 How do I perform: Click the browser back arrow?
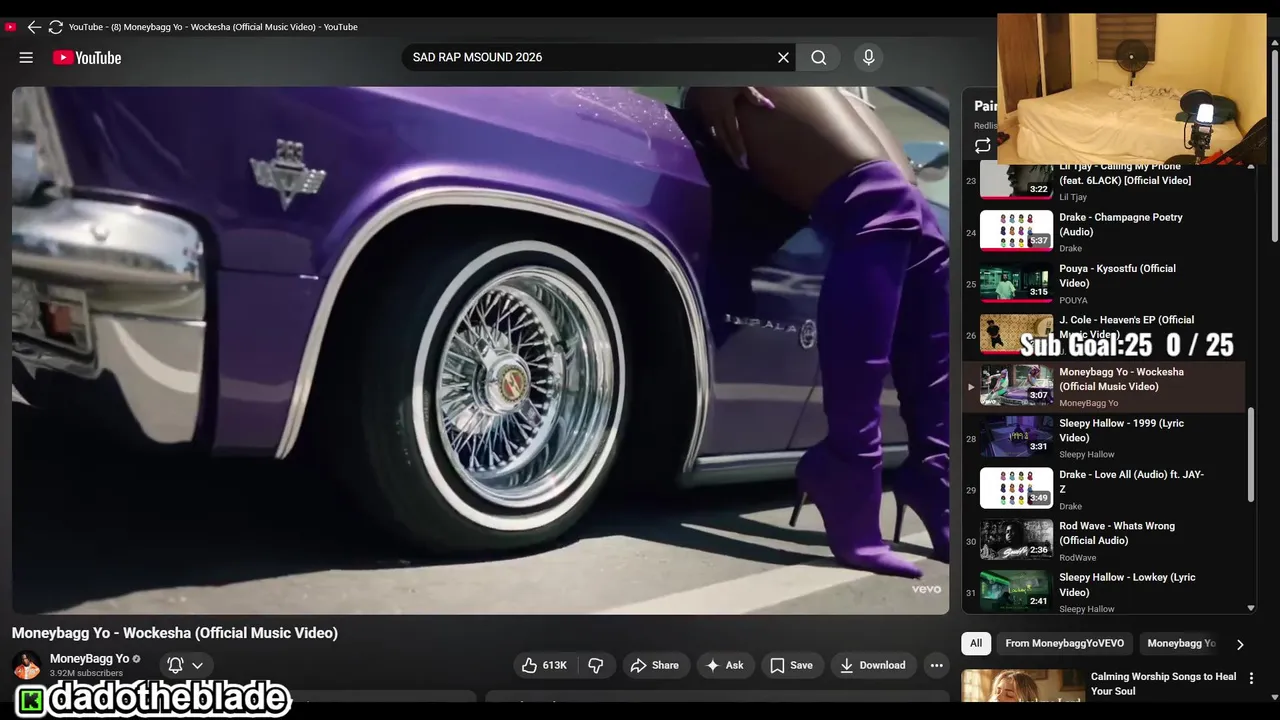pos(34,27)
